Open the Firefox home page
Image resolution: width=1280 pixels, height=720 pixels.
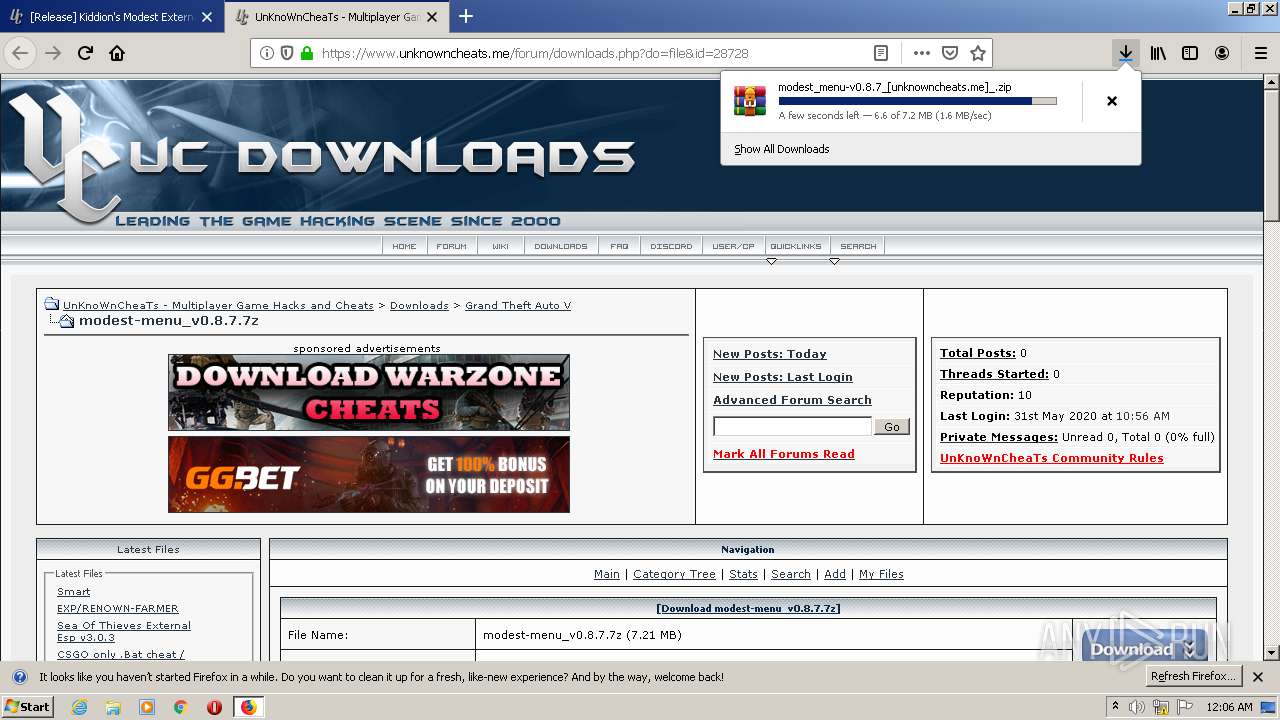(x=117, y=53)
